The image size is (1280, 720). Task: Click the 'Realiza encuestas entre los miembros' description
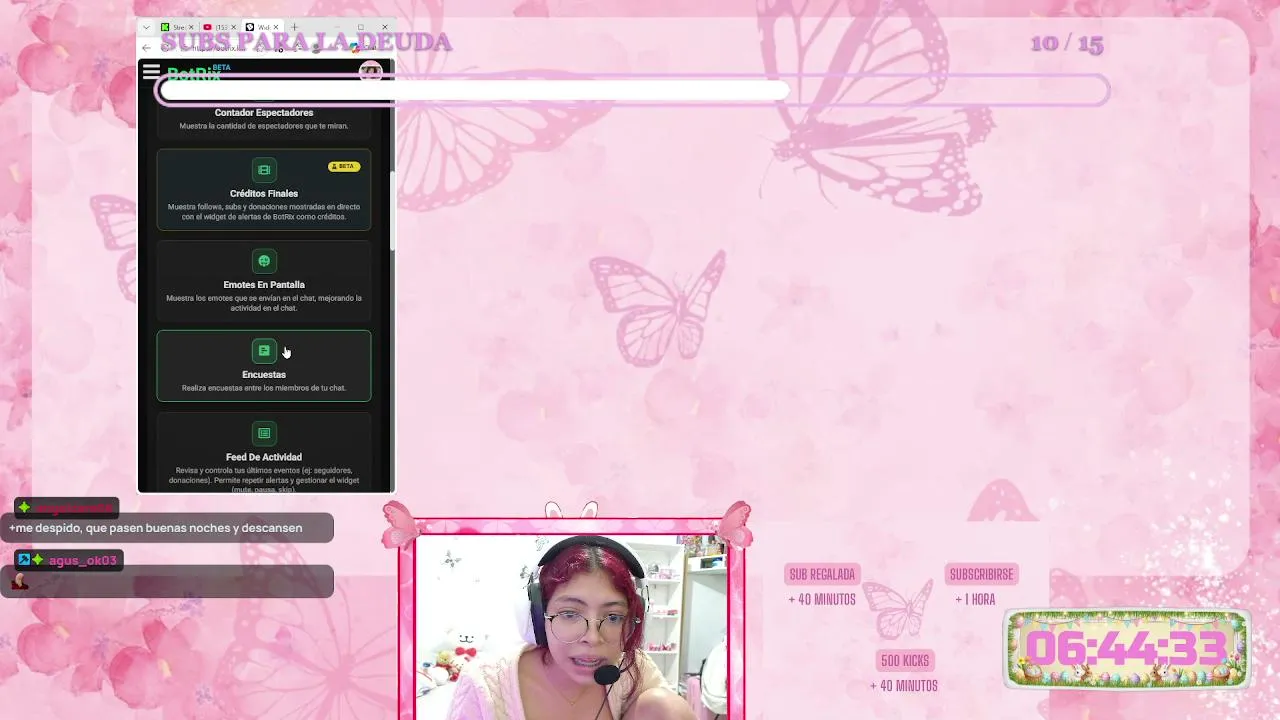(x=264, y=388)
